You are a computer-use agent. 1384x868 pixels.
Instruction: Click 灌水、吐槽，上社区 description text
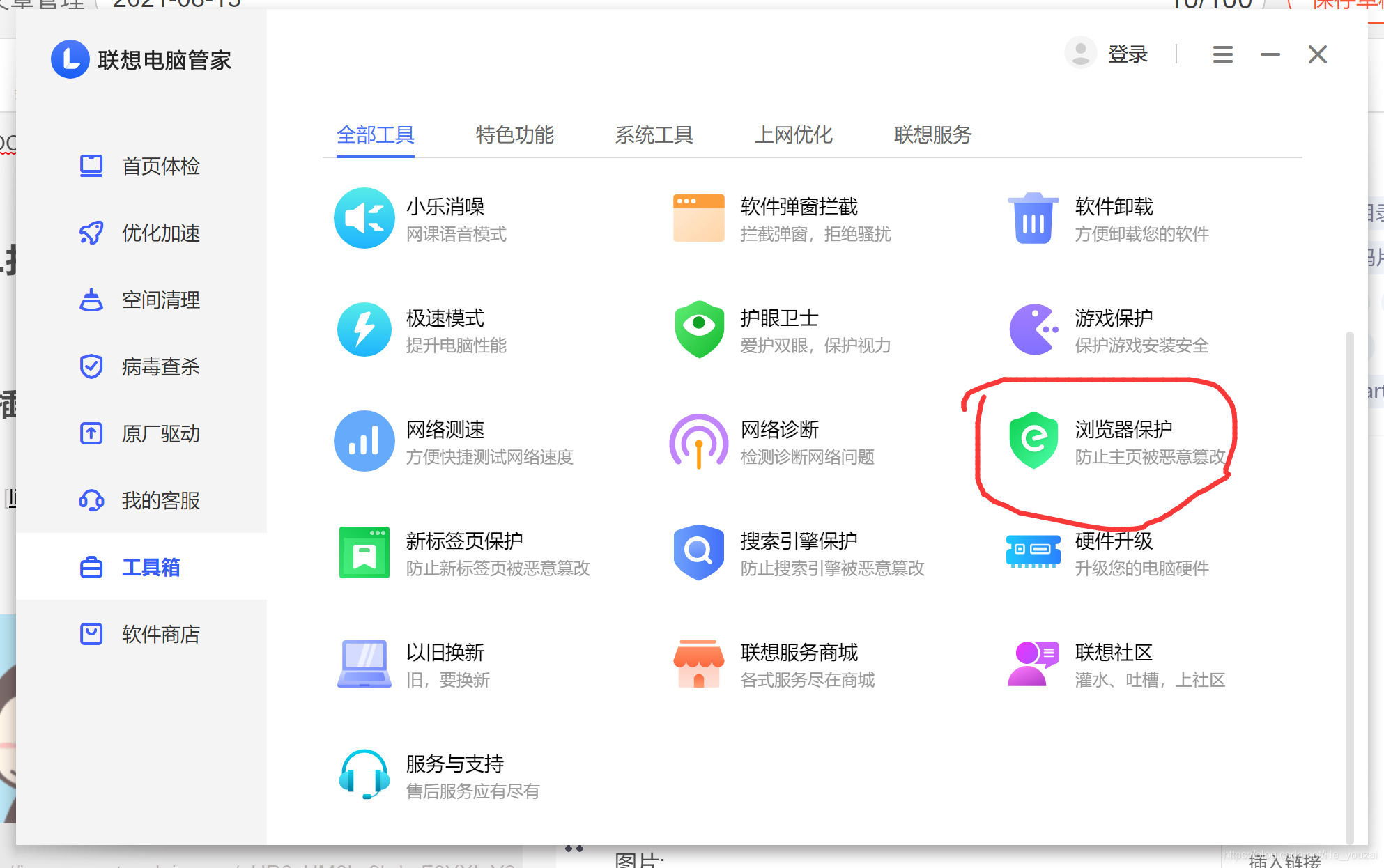pos(1150,680)
